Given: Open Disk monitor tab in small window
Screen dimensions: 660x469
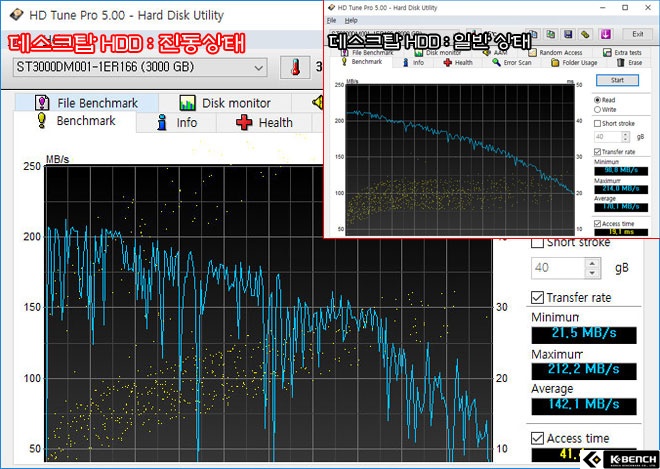Looking at the screenshot, I should click(438, 52).
